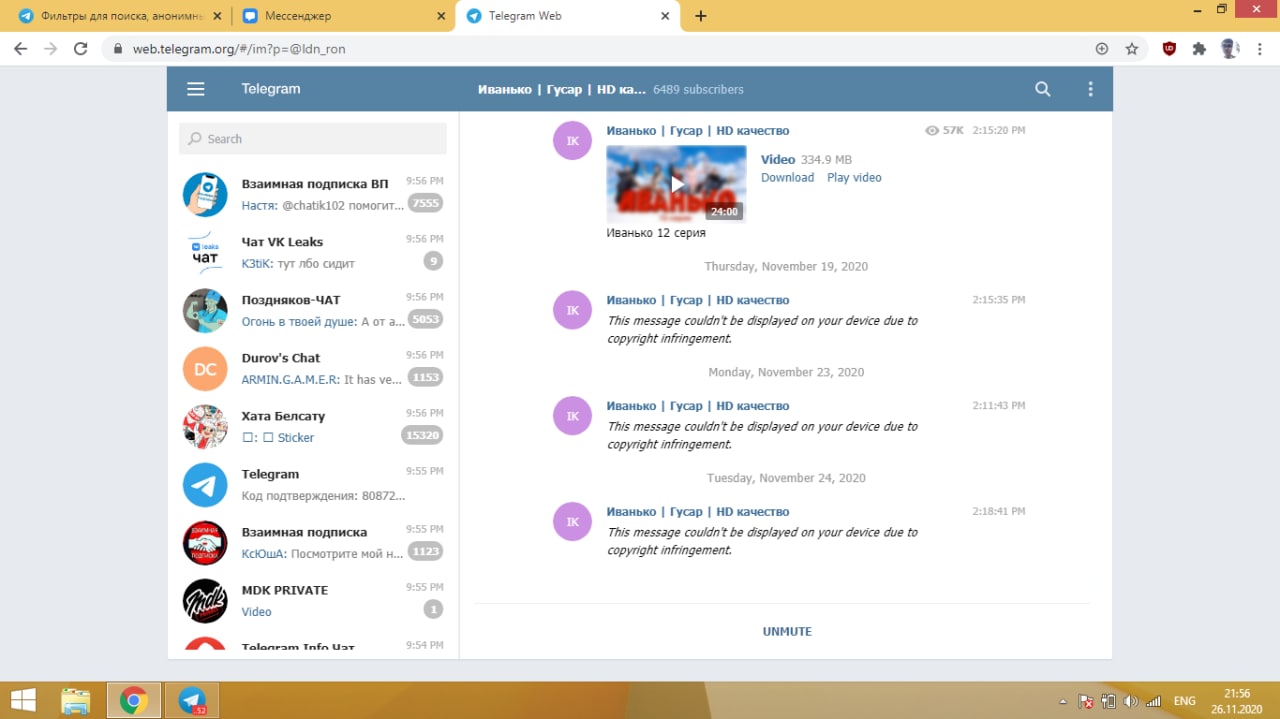Click the 24:00 video duration label
The image size is (1280, 719).
(x=724, y=212)
